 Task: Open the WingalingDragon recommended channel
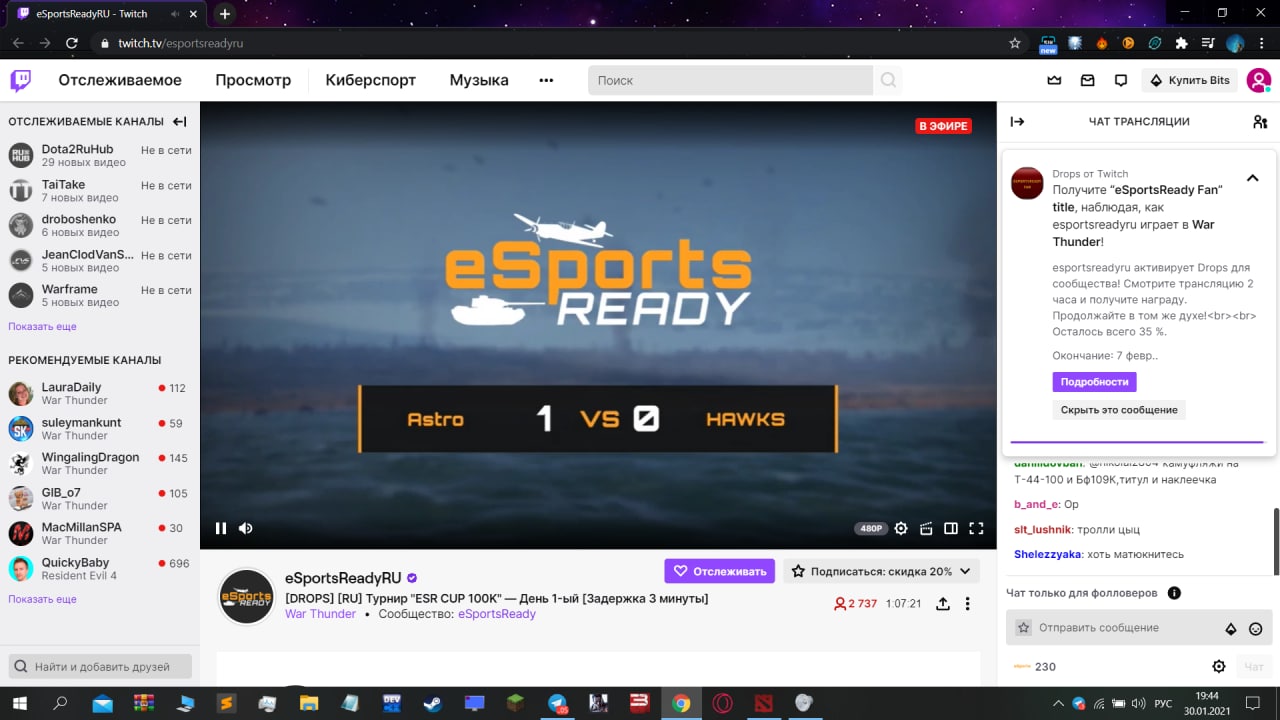pos(100,463)
